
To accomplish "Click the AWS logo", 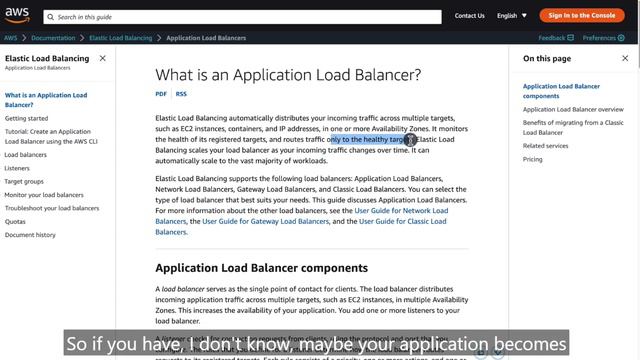I will tap(17, 16).
